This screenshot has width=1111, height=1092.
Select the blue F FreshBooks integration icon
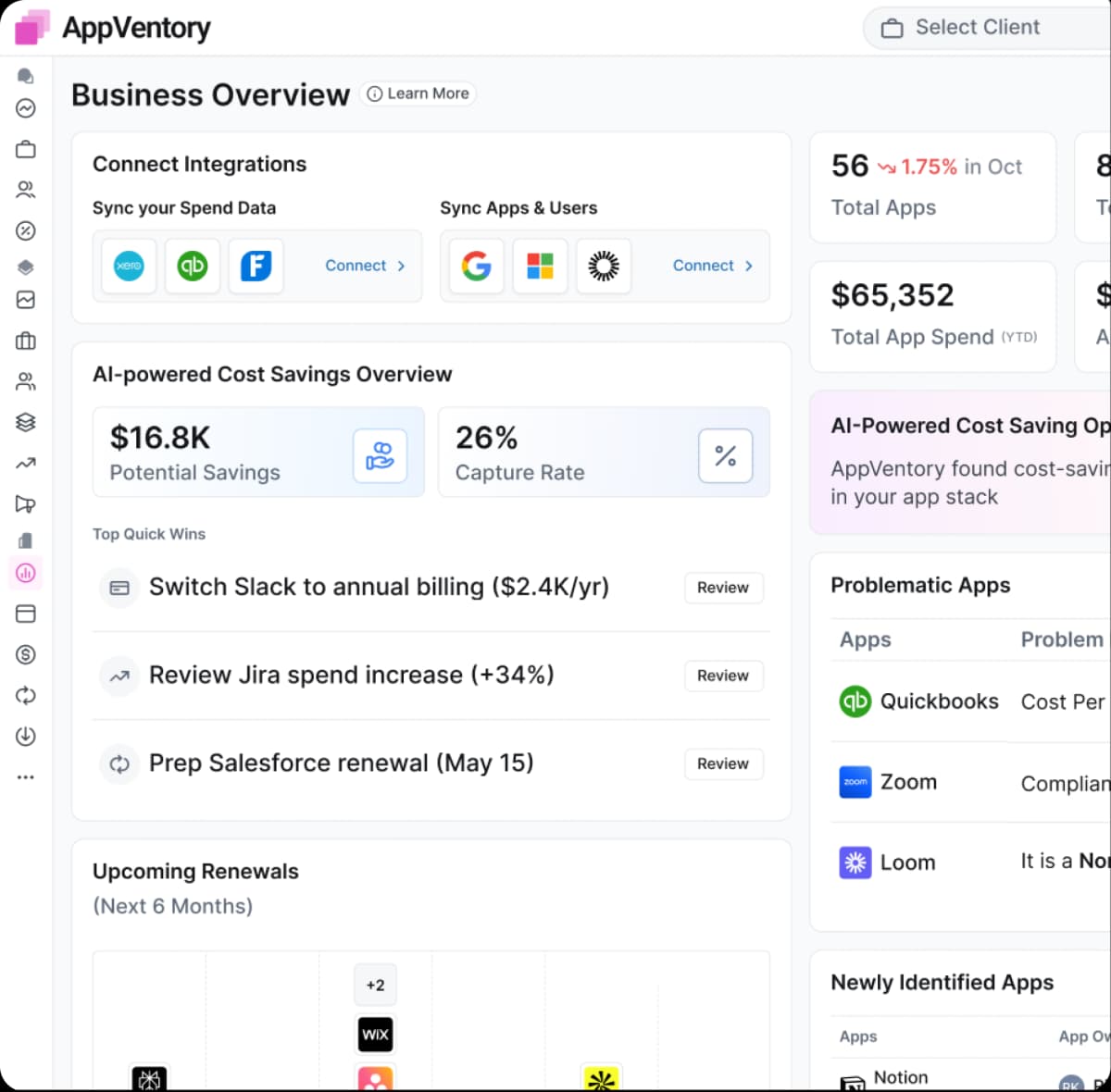point(256,266)
